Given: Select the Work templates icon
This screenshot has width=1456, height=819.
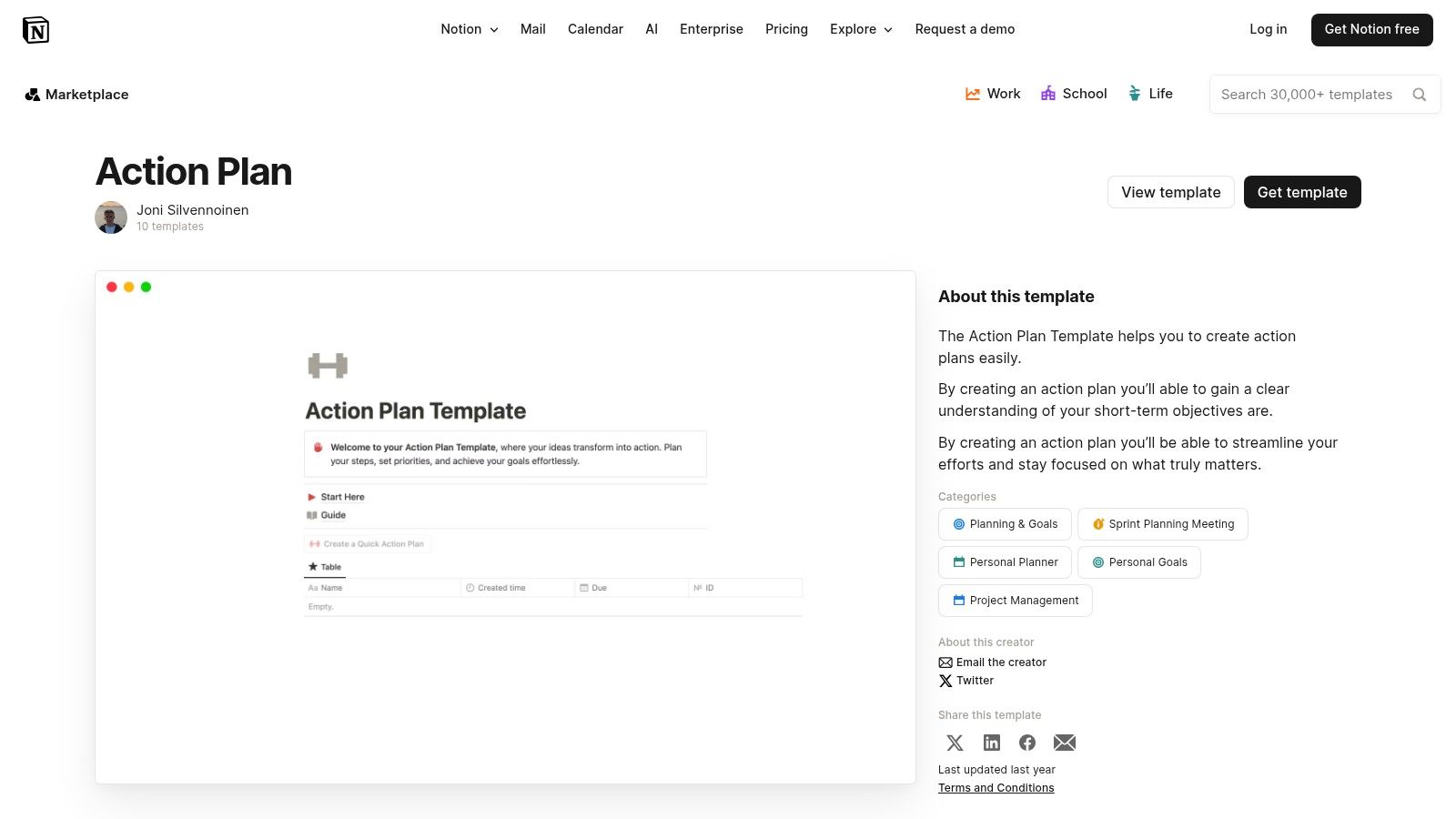Looking at the screenshot, I should [x=971, y=93].
